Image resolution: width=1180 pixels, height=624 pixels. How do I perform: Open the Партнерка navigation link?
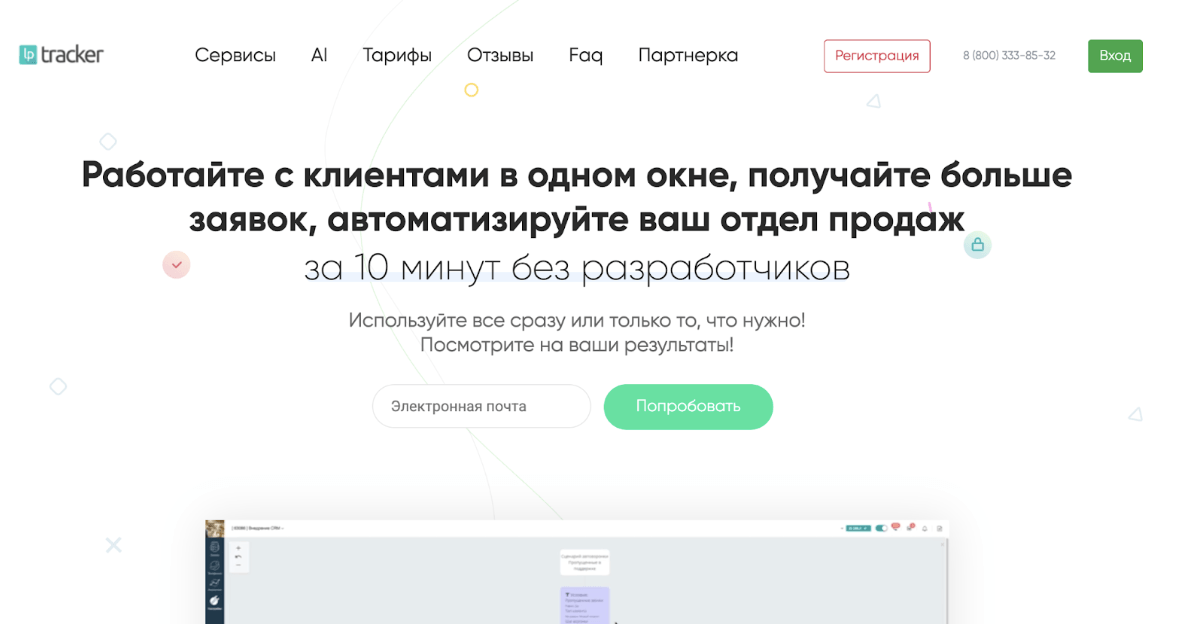688,56
